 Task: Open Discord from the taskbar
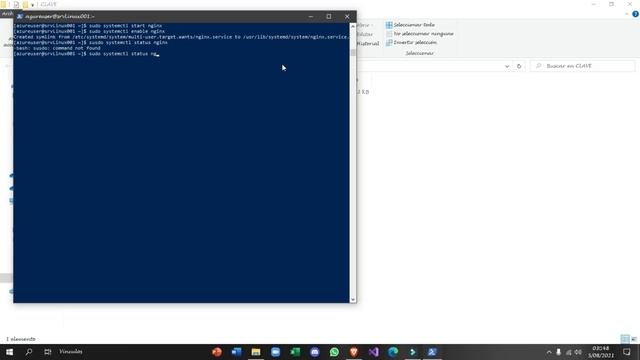tap(315, 352)
